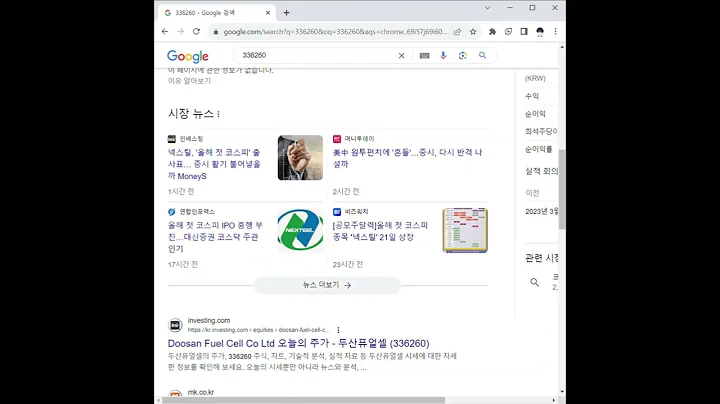Start voice search with microphone icon
Screen dimensions: 720x404
(x=443, y=56)
